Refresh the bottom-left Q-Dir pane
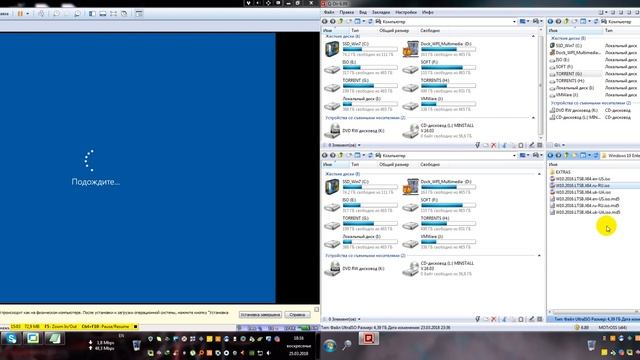Screen dimensions: 640x360 pyautogui.click(x=370, y=156)
